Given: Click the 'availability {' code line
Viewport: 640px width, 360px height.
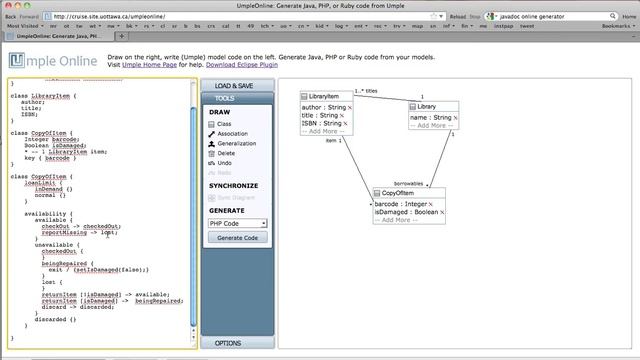Looking at the screenshot, I should 48,214.
